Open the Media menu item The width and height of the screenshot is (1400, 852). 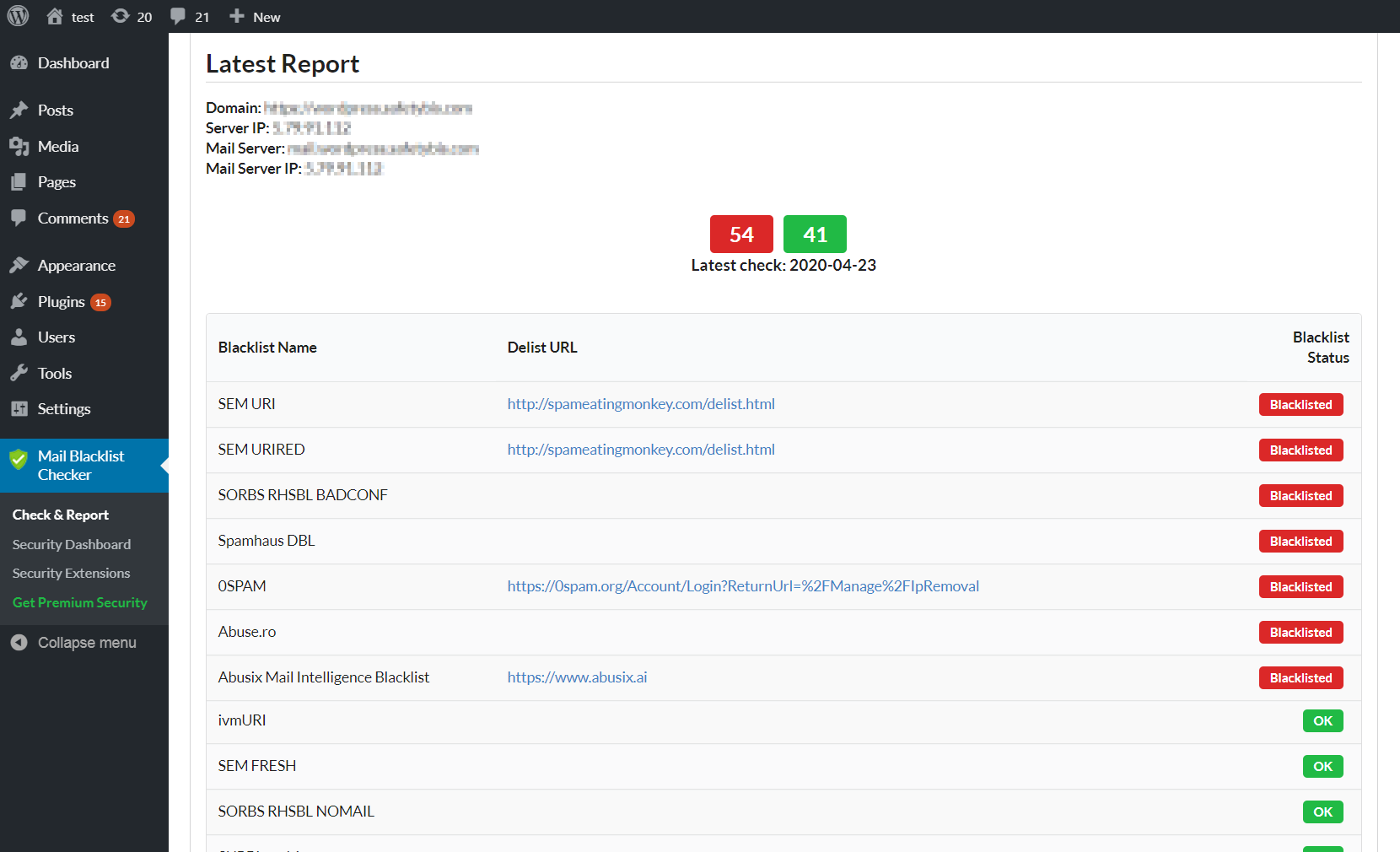tap(84, 146)
